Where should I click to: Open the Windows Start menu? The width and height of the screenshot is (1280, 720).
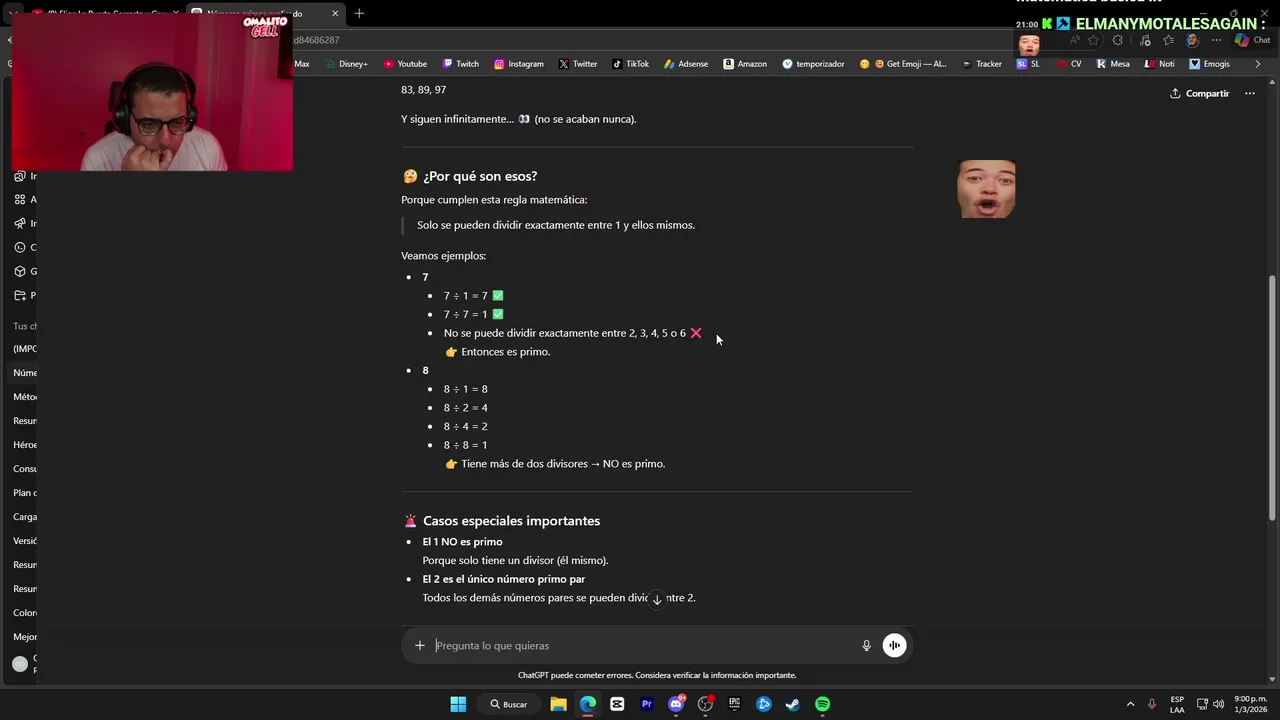pyautogui.click(x=458, y=704)
